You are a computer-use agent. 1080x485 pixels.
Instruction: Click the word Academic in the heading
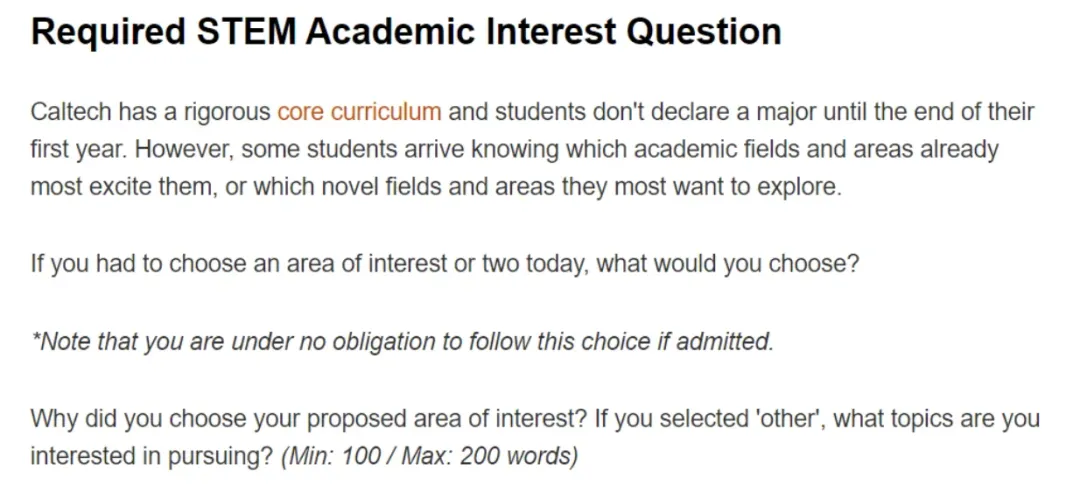pos(392,32)
